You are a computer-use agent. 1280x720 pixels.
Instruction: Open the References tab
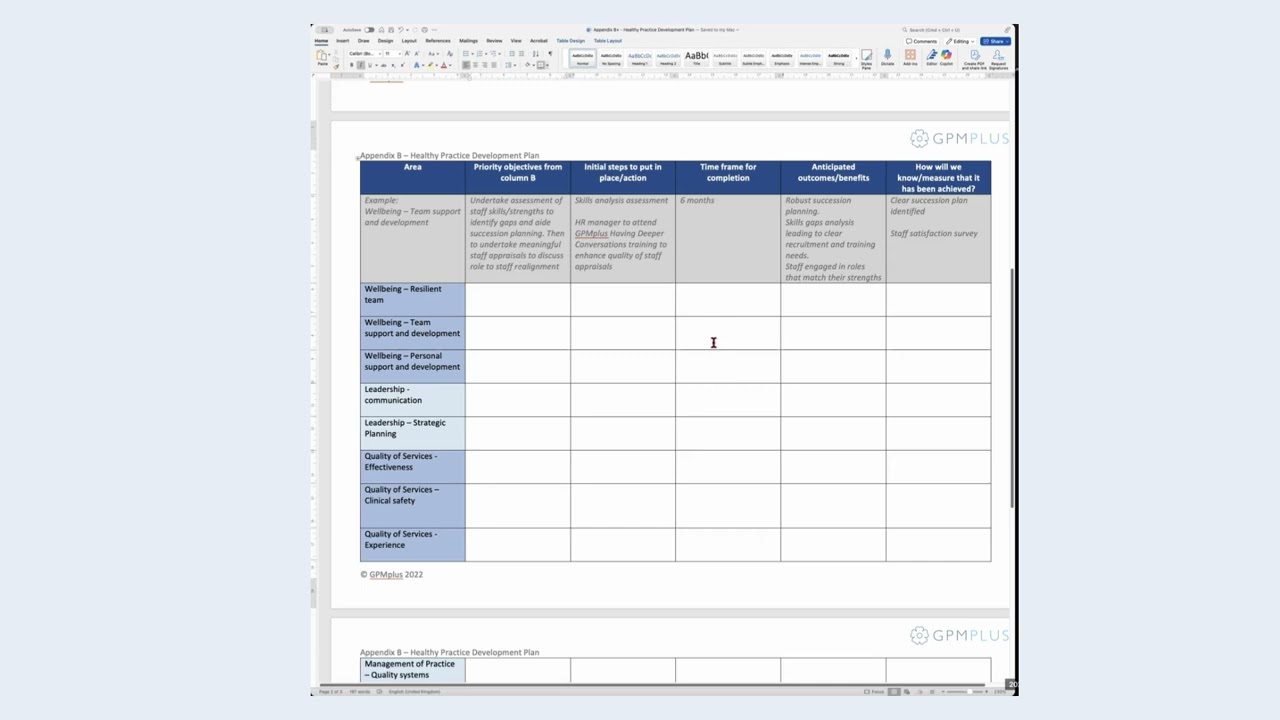click(438, 41)
